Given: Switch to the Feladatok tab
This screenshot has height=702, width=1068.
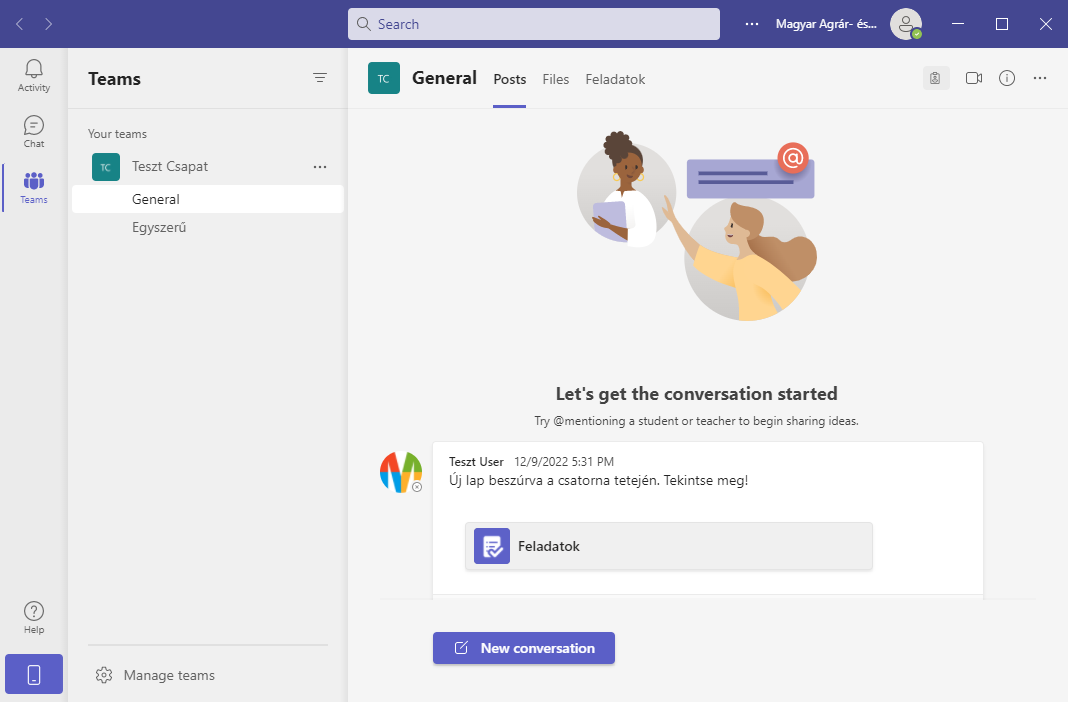Looking at the screenshot, I should (615, 79).
